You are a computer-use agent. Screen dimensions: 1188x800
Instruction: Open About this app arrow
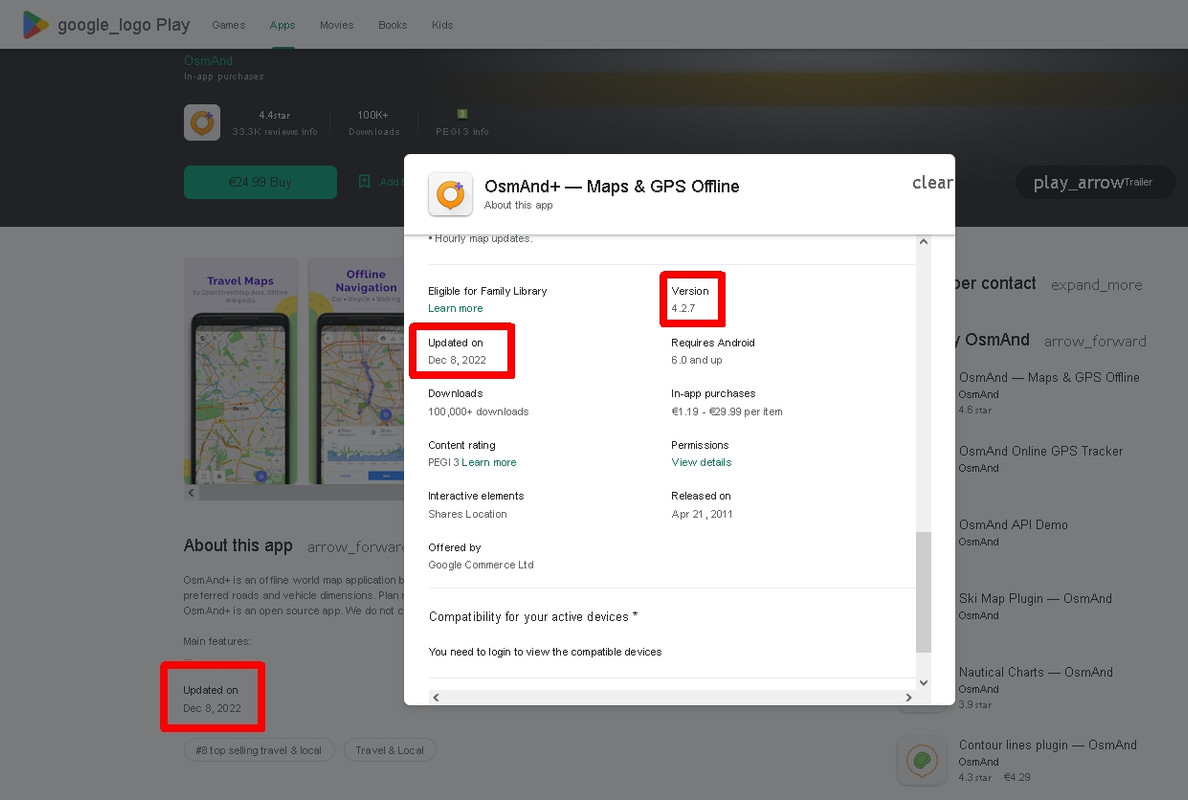coord(356,547)
